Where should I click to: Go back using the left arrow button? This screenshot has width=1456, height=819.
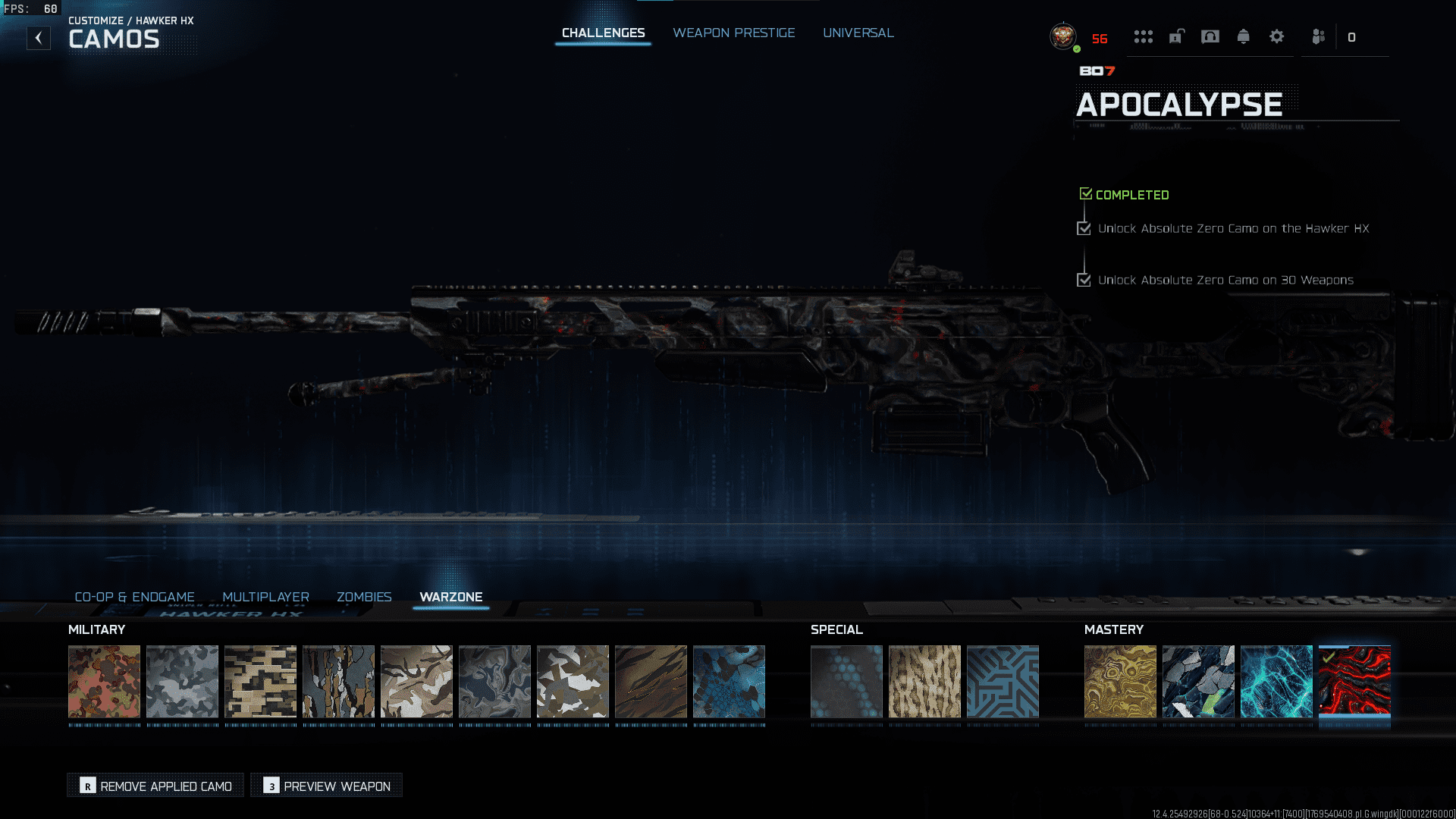39,38
